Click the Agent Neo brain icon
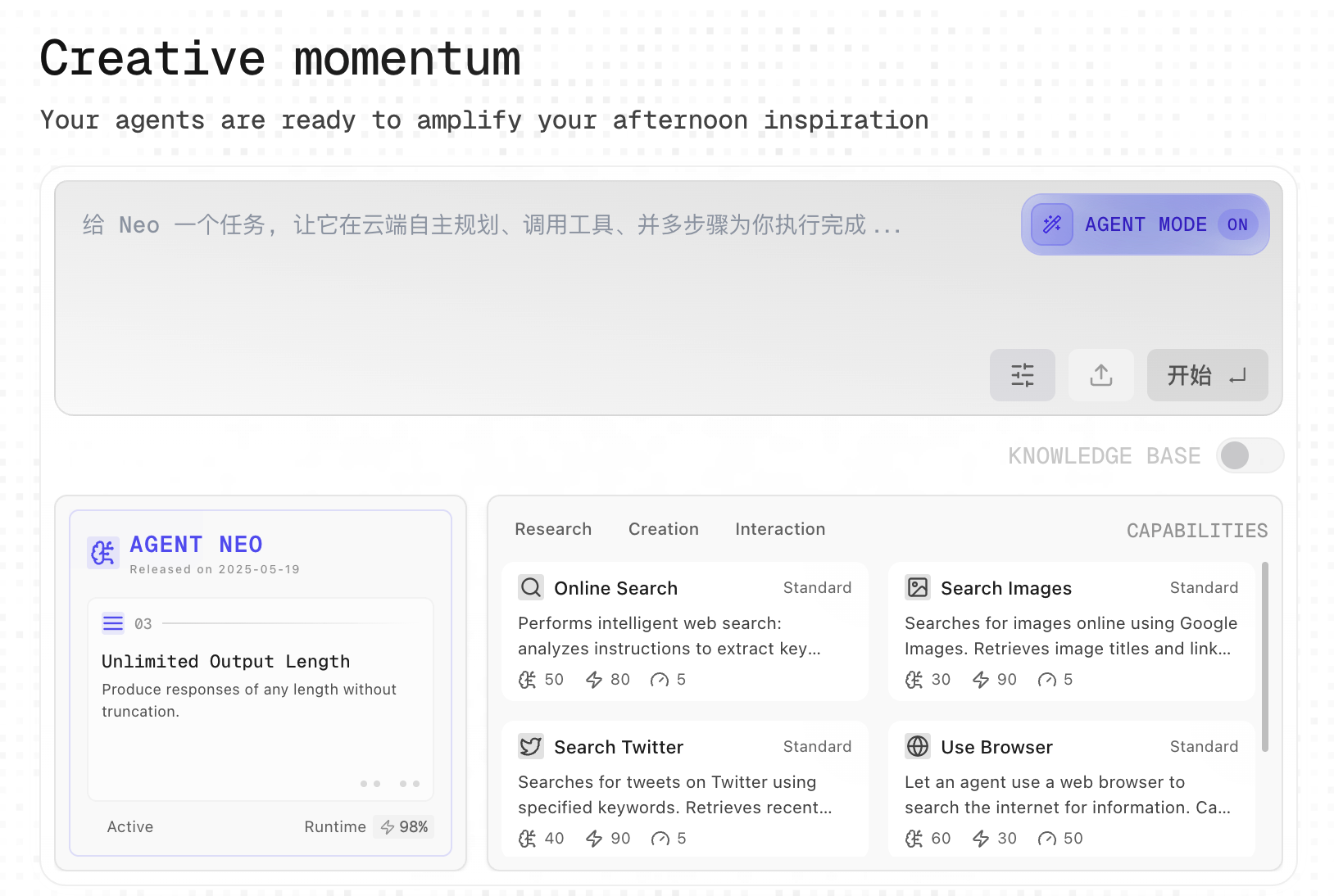 pyautogui.click(x=103, y=553)
